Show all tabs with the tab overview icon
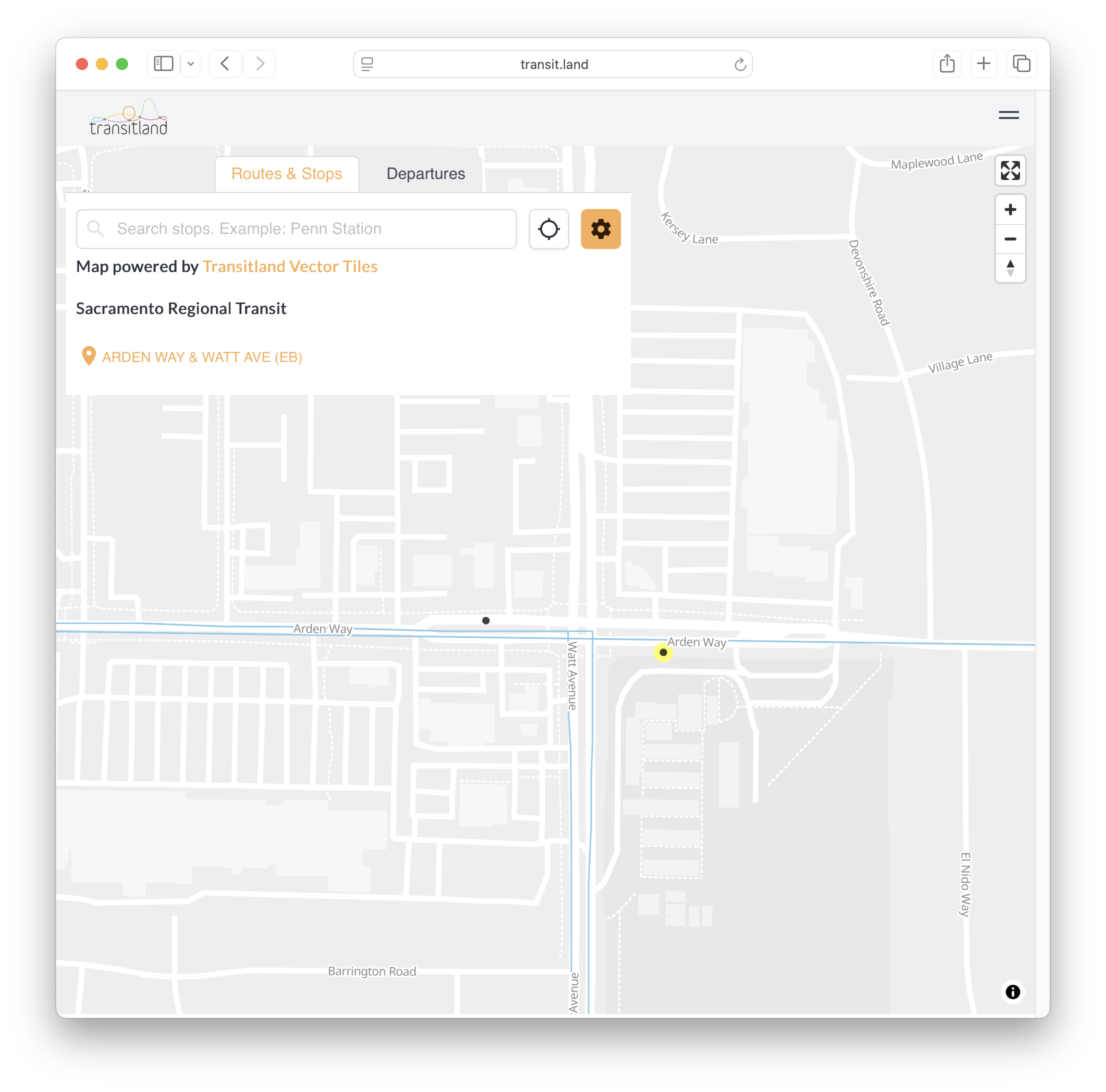Viewport: 1106px width, 1092px height. (1022, 63)
